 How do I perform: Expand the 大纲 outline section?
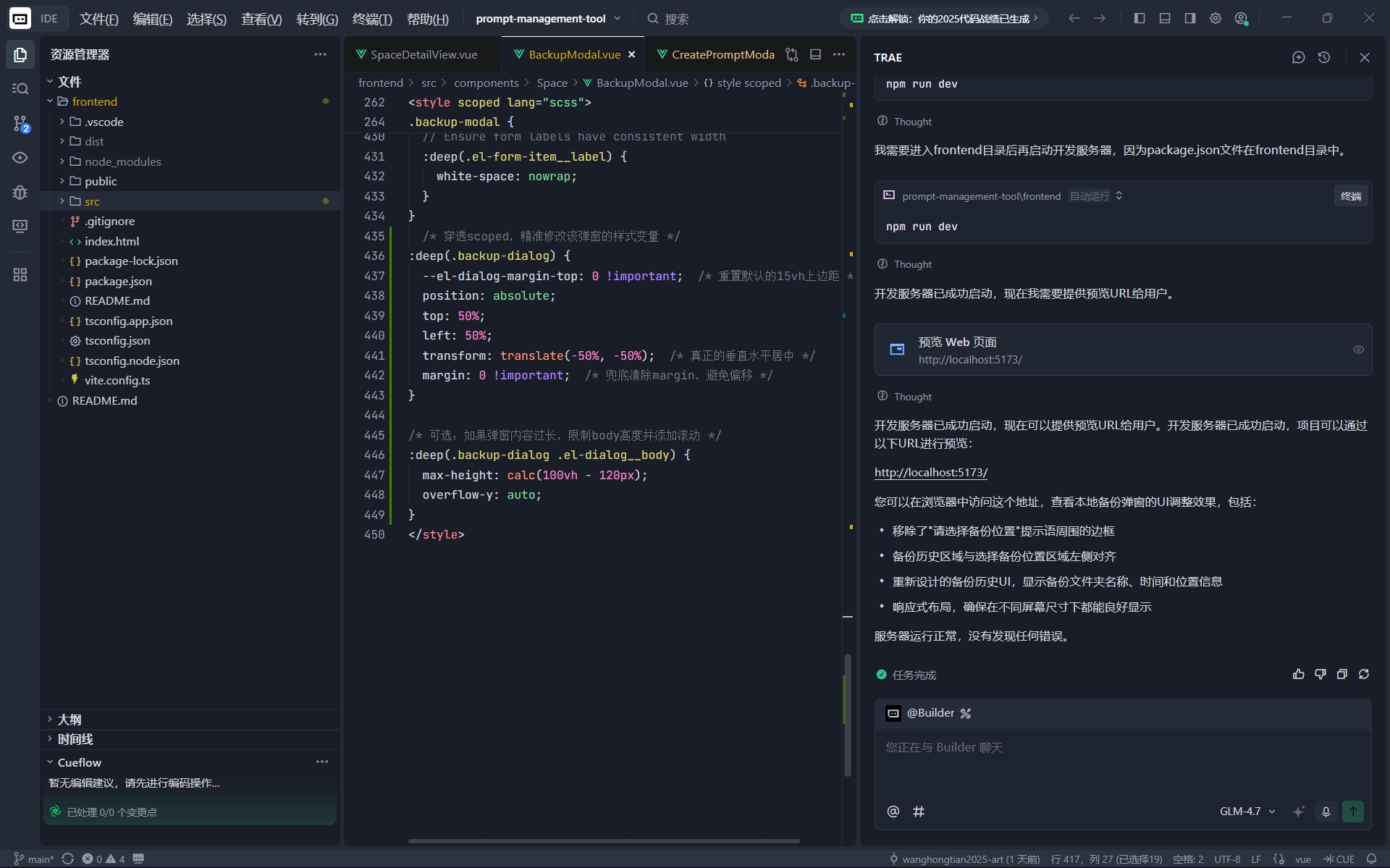click(x=69, y=719)
